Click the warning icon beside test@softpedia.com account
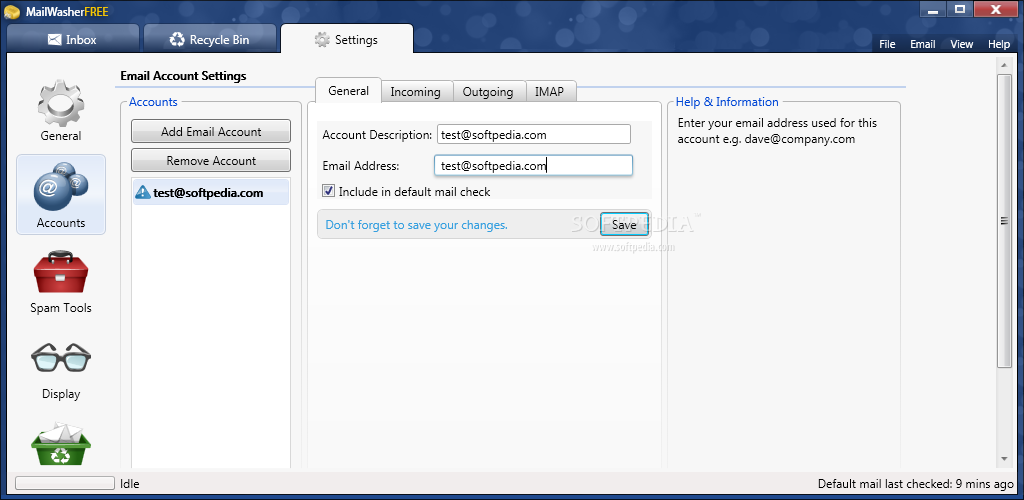This screenshot has height=500, width=1024. [x=142, y=192]
